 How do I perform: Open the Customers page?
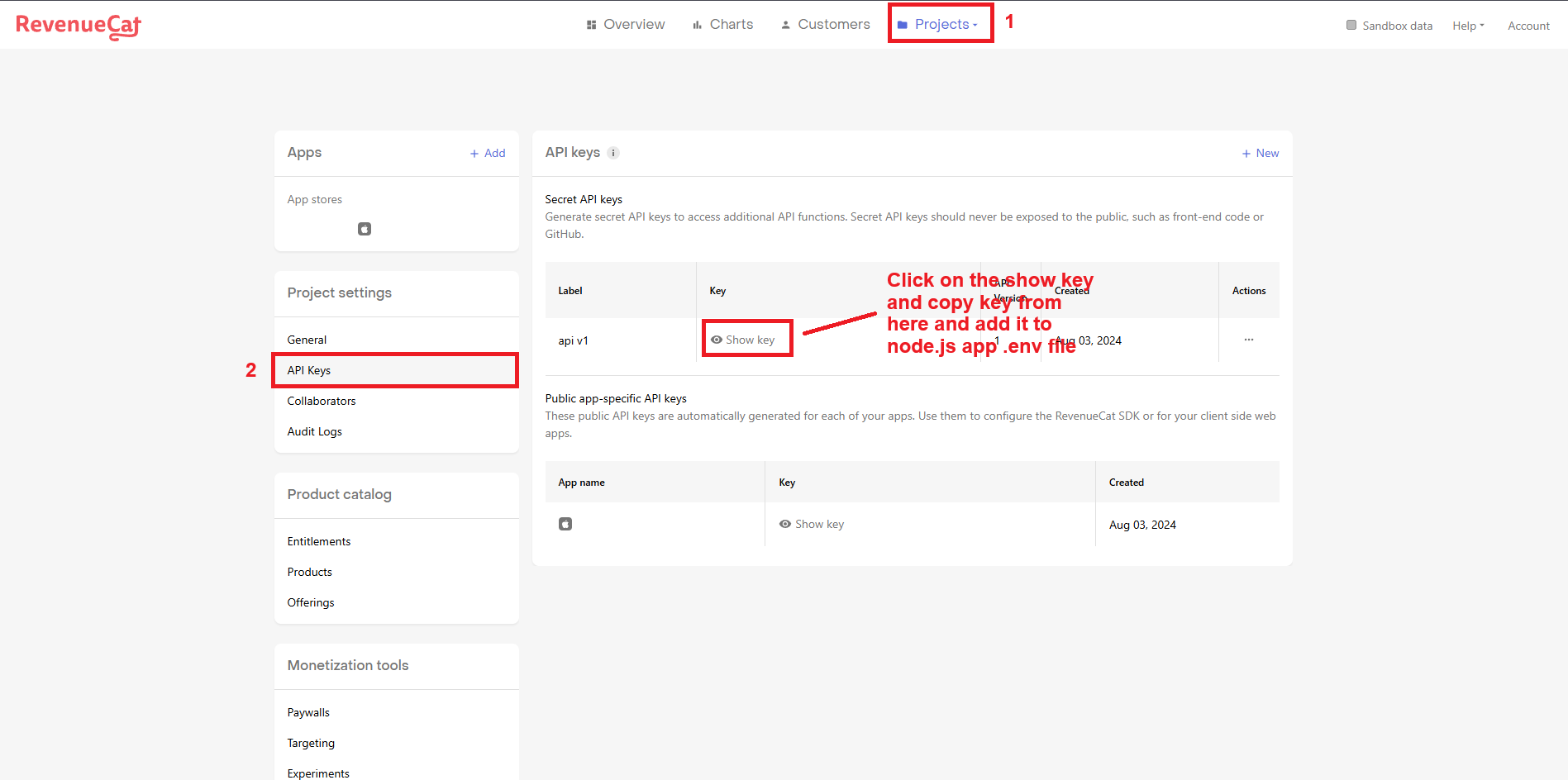coord(826,24)
